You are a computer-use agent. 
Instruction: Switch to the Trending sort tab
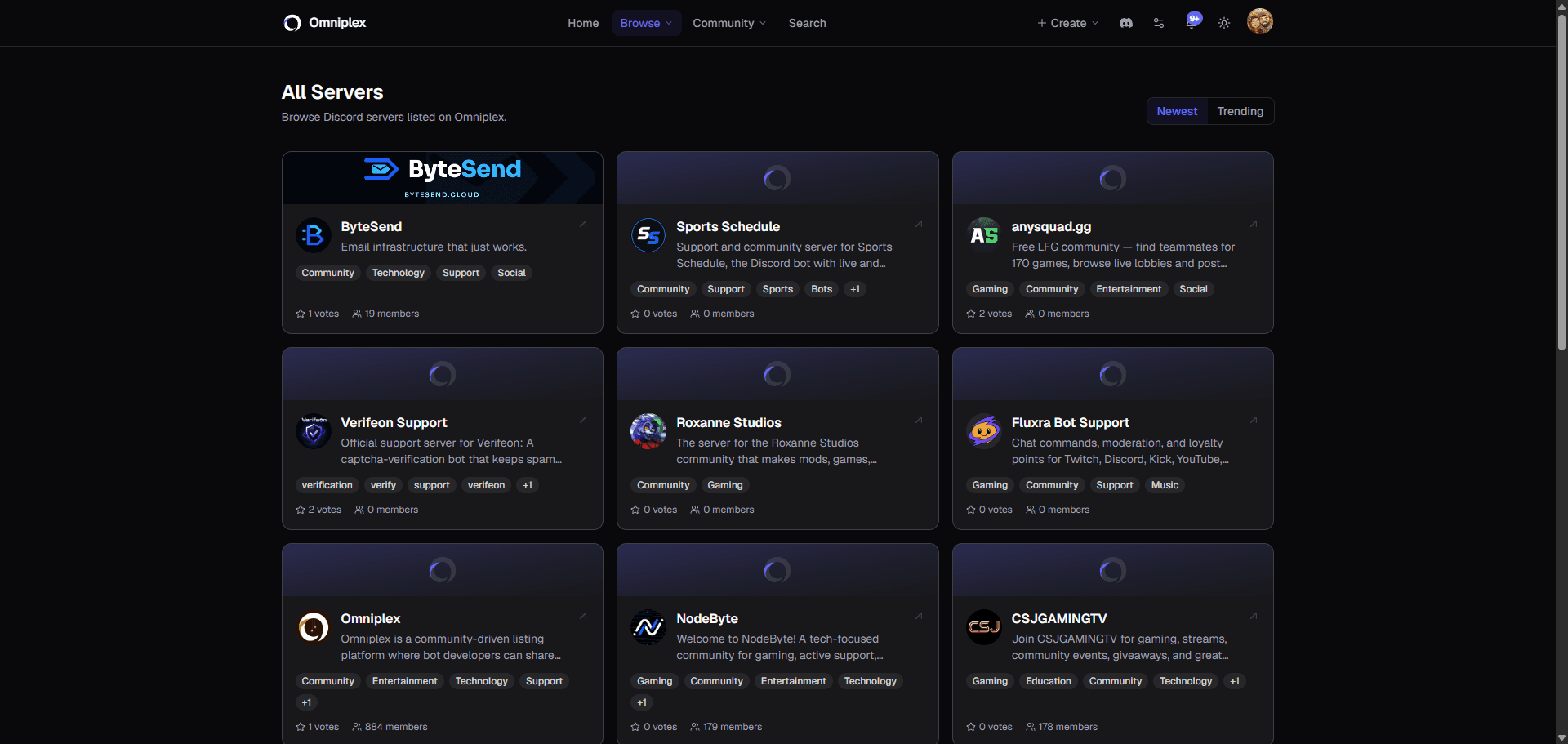(x=1240, y=111)
